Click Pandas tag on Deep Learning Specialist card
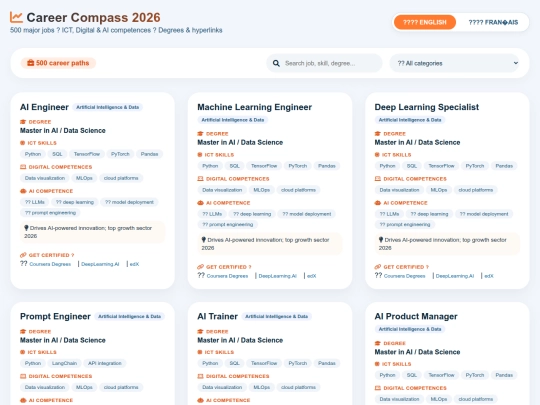 pos(504,166)
